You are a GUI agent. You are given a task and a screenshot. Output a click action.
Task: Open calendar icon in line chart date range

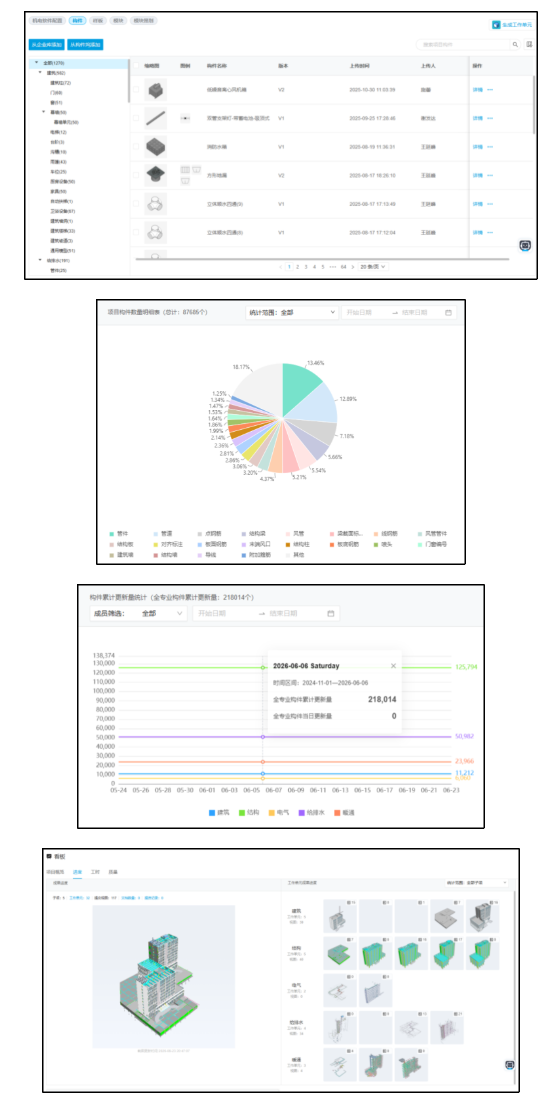pos(331,613)
